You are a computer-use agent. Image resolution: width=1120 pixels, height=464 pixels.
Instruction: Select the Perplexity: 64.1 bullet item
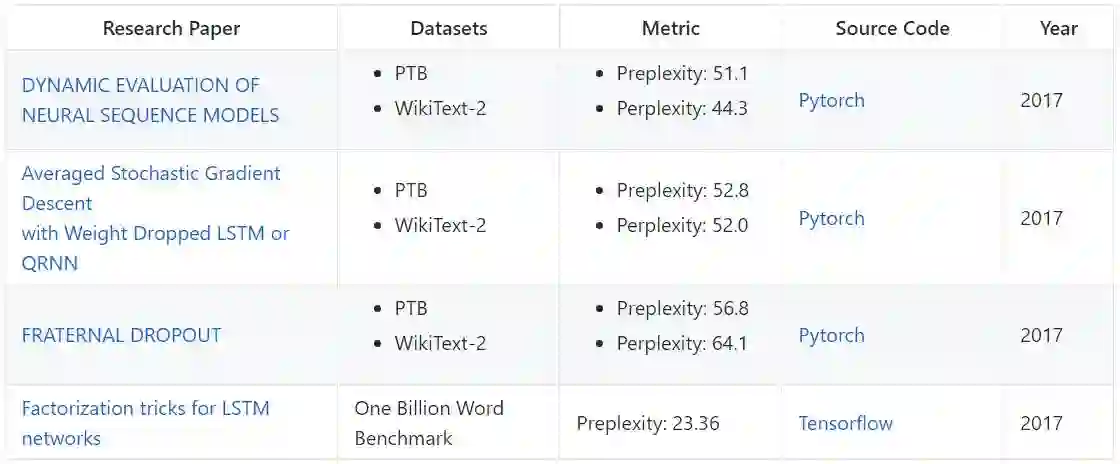pyautogui.click(x=682, y=343)
